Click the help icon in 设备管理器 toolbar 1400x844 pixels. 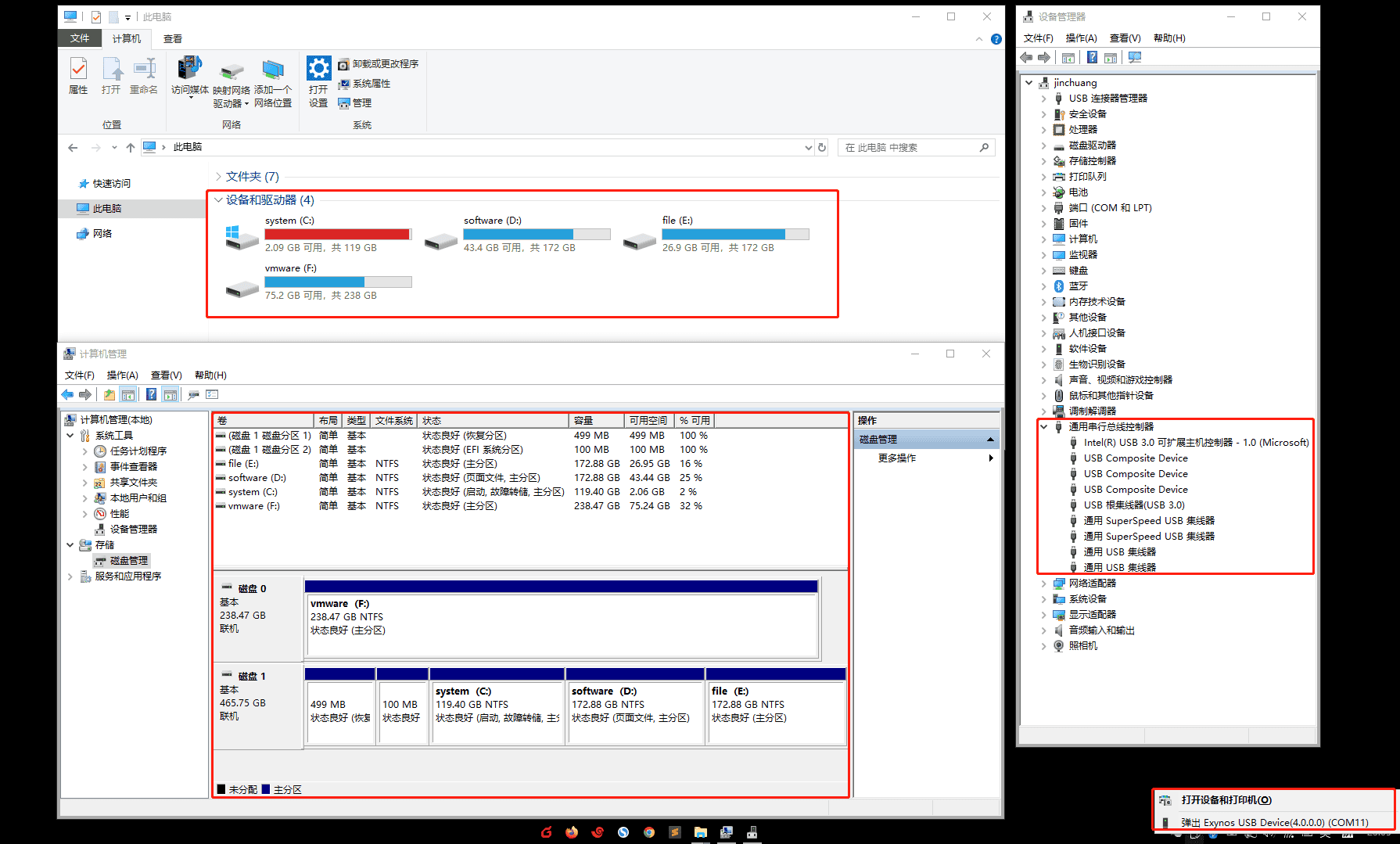1092,58
